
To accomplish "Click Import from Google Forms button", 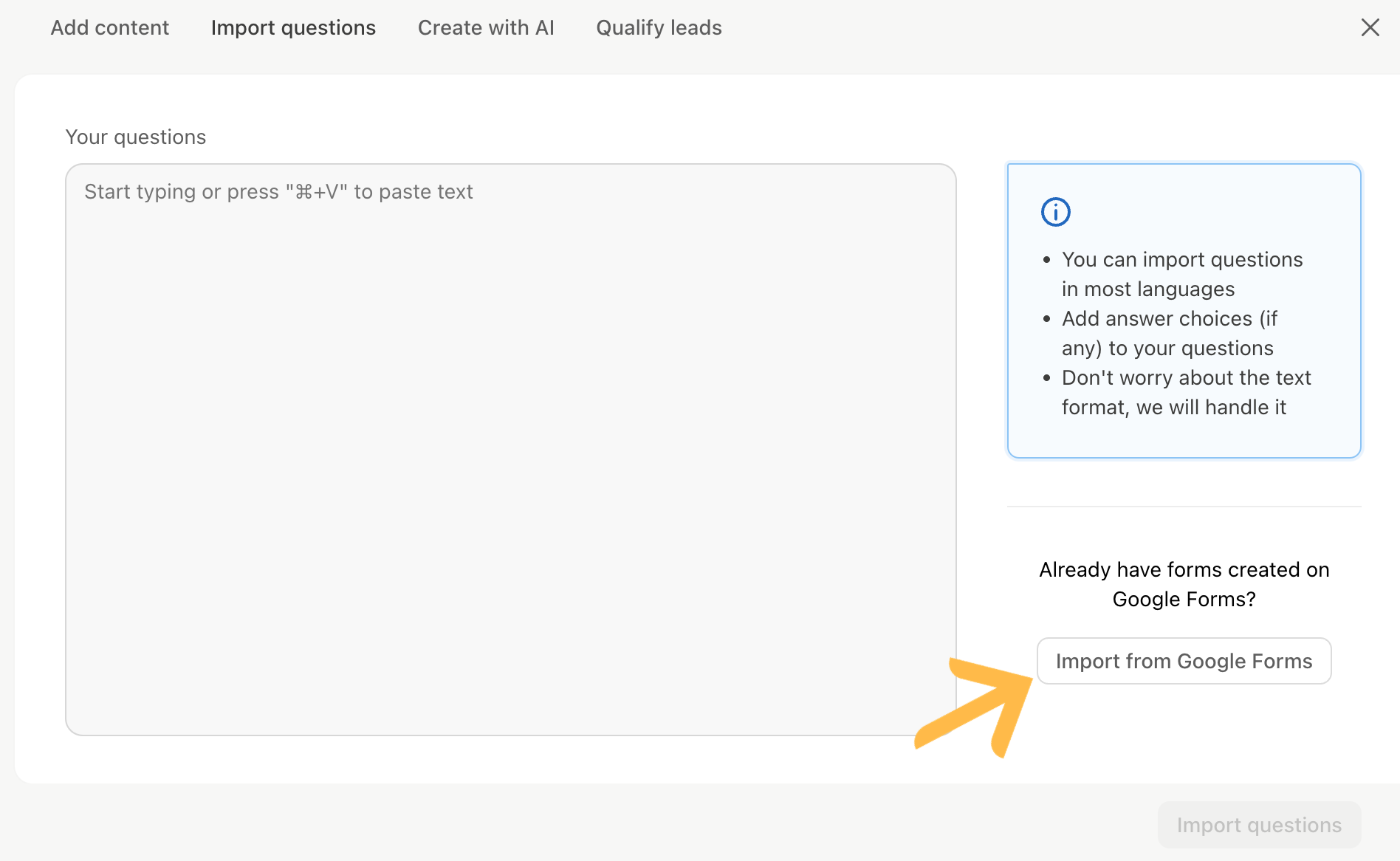I will point(1184,661).
